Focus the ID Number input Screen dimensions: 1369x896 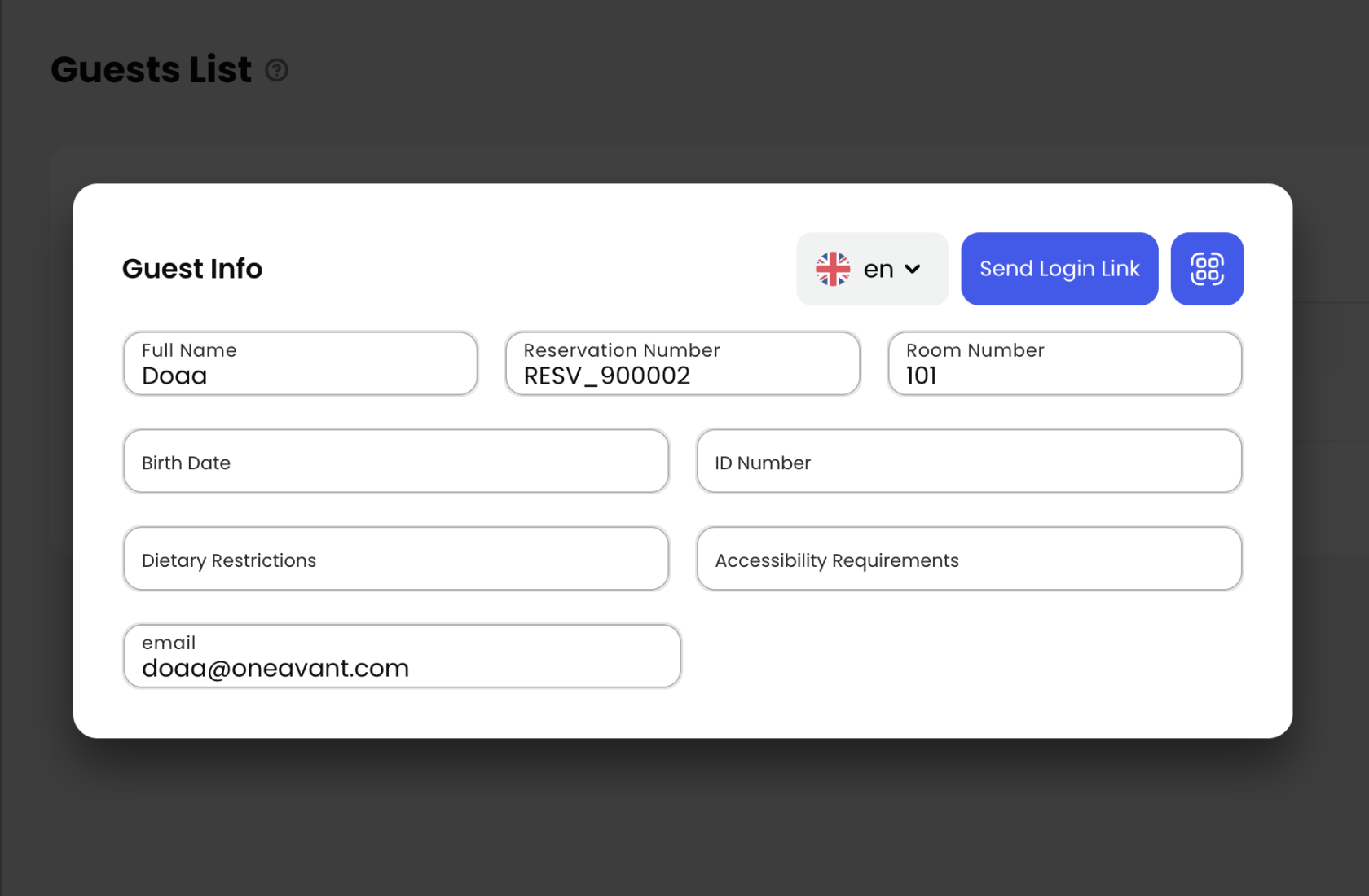coord(968,462)
